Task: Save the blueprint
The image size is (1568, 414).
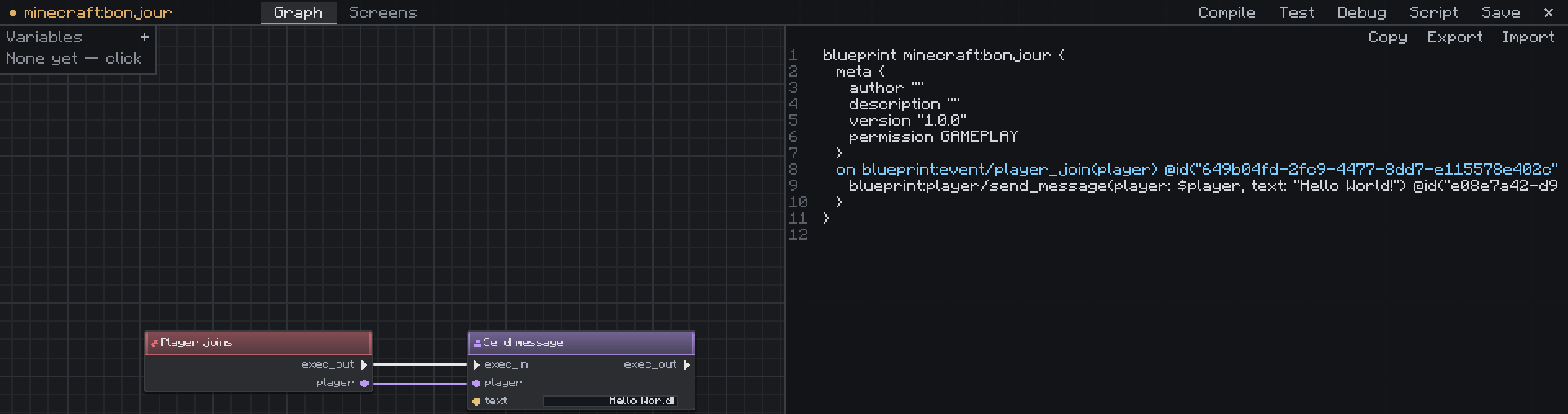Action: 1501,12
